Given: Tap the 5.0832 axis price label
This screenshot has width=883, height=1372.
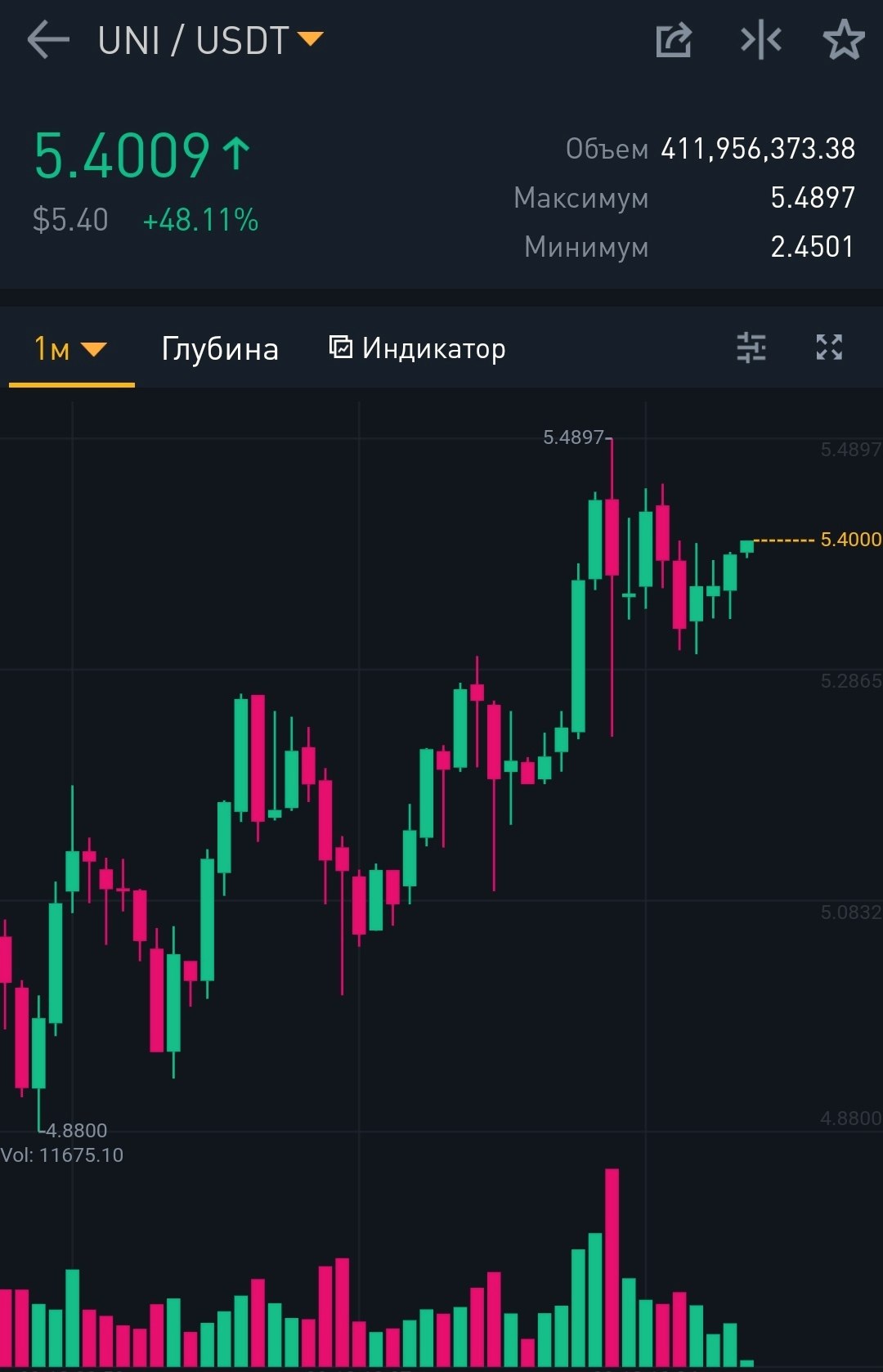Looking at the screenshot, I should pyautogui.click(x=851, y=912).
